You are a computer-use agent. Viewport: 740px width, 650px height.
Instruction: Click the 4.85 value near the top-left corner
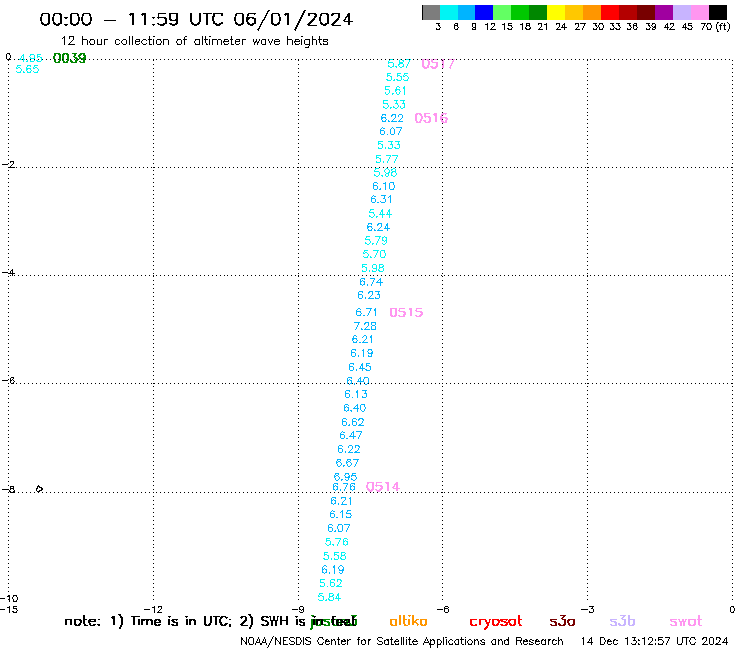(x=31, y=58)
